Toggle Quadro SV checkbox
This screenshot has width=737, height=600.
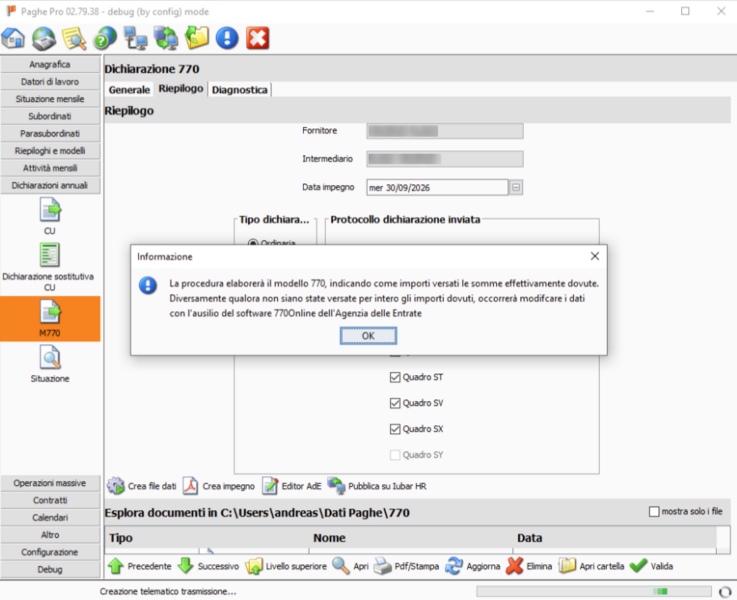tap(395, 403)
